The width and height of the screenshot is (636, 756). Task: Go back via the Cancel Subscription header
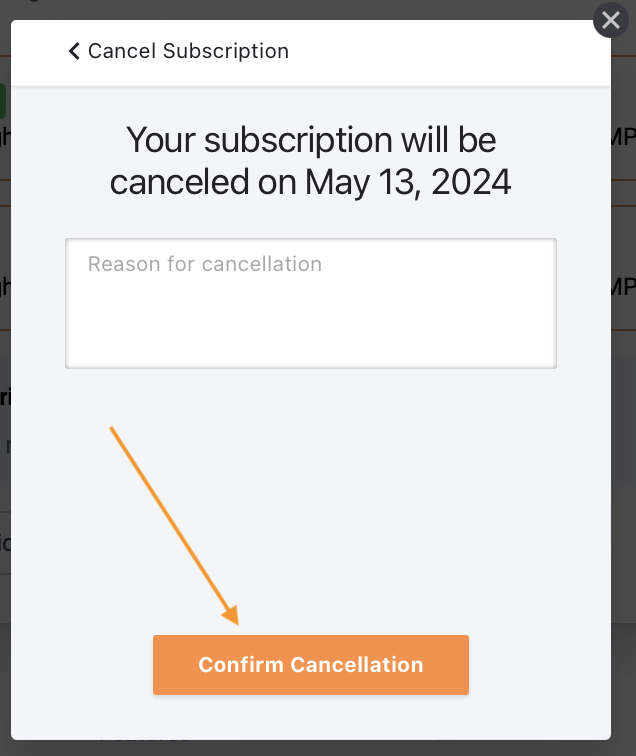pyautogui.click(x=178, y=51)
